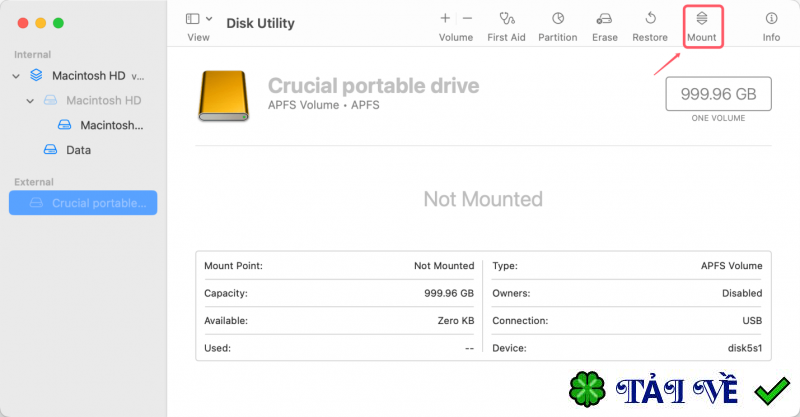Click the green fullscreen window button
800x417 pixels.
[58, 22]
